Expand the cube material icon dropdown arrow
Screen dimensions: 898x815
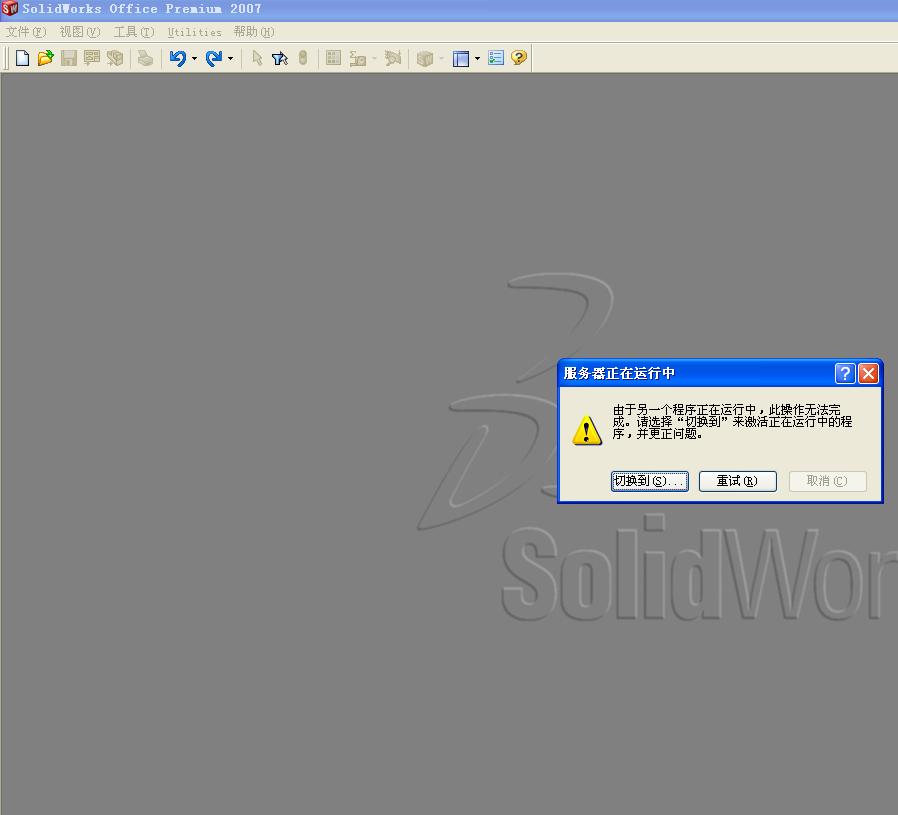pos(441,58)
